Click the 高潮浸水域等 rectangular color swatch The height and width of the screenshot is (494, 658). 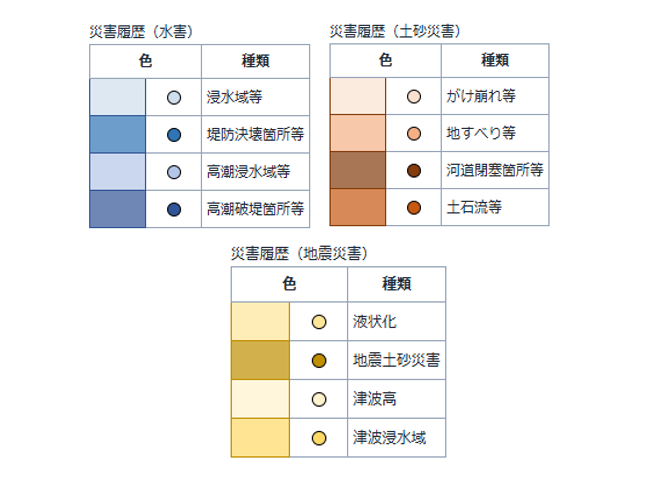coord(117,172)
